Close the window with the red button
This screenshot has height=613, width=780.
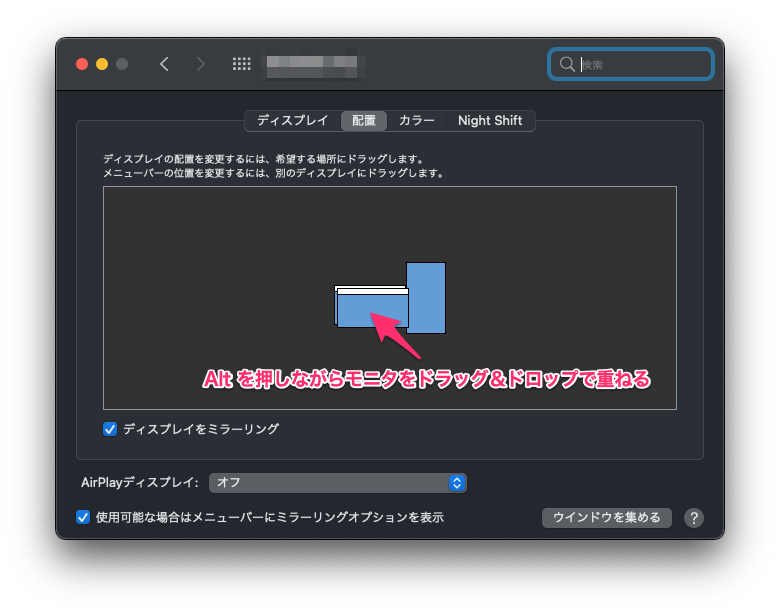pos(82,64)
